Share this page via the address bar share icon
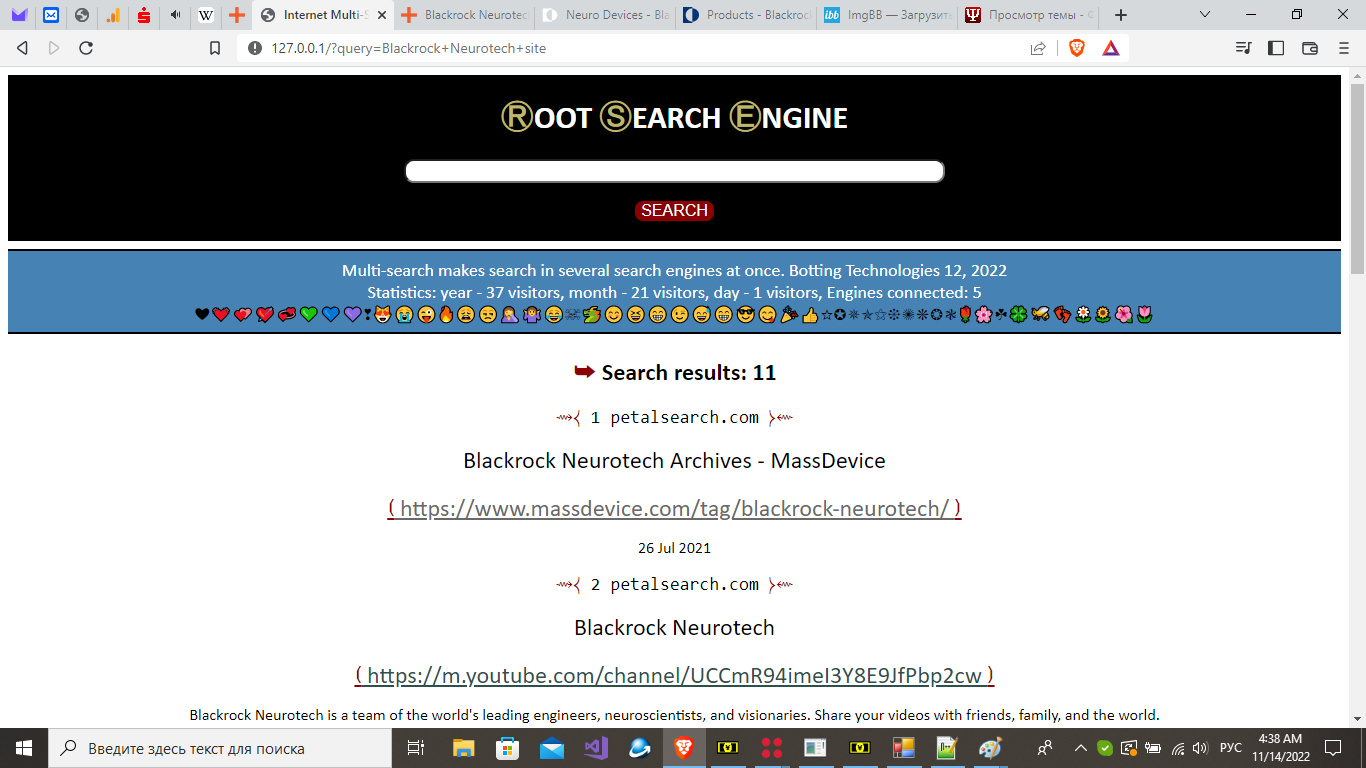Image resolution: width=1366 pixels, height=768 pixels. point(1038,48)
